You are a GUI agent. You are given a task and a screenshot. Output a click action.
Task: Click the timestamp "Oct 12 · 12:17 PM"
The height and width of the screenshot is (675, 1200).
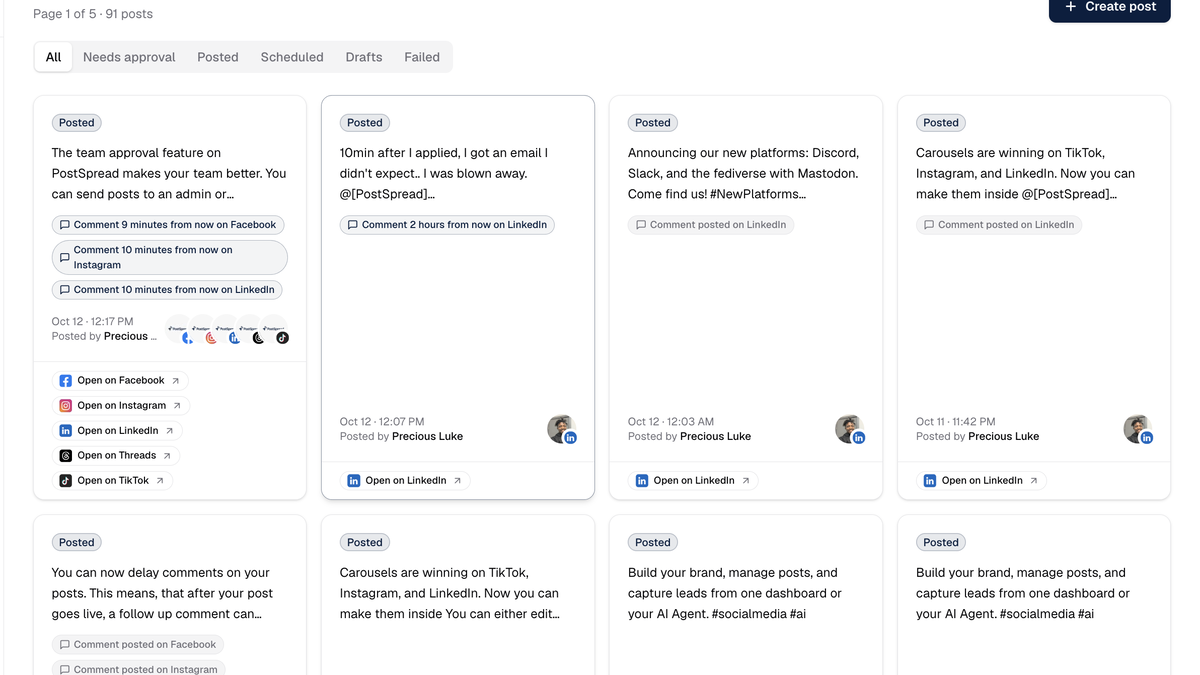coord(92,322)
